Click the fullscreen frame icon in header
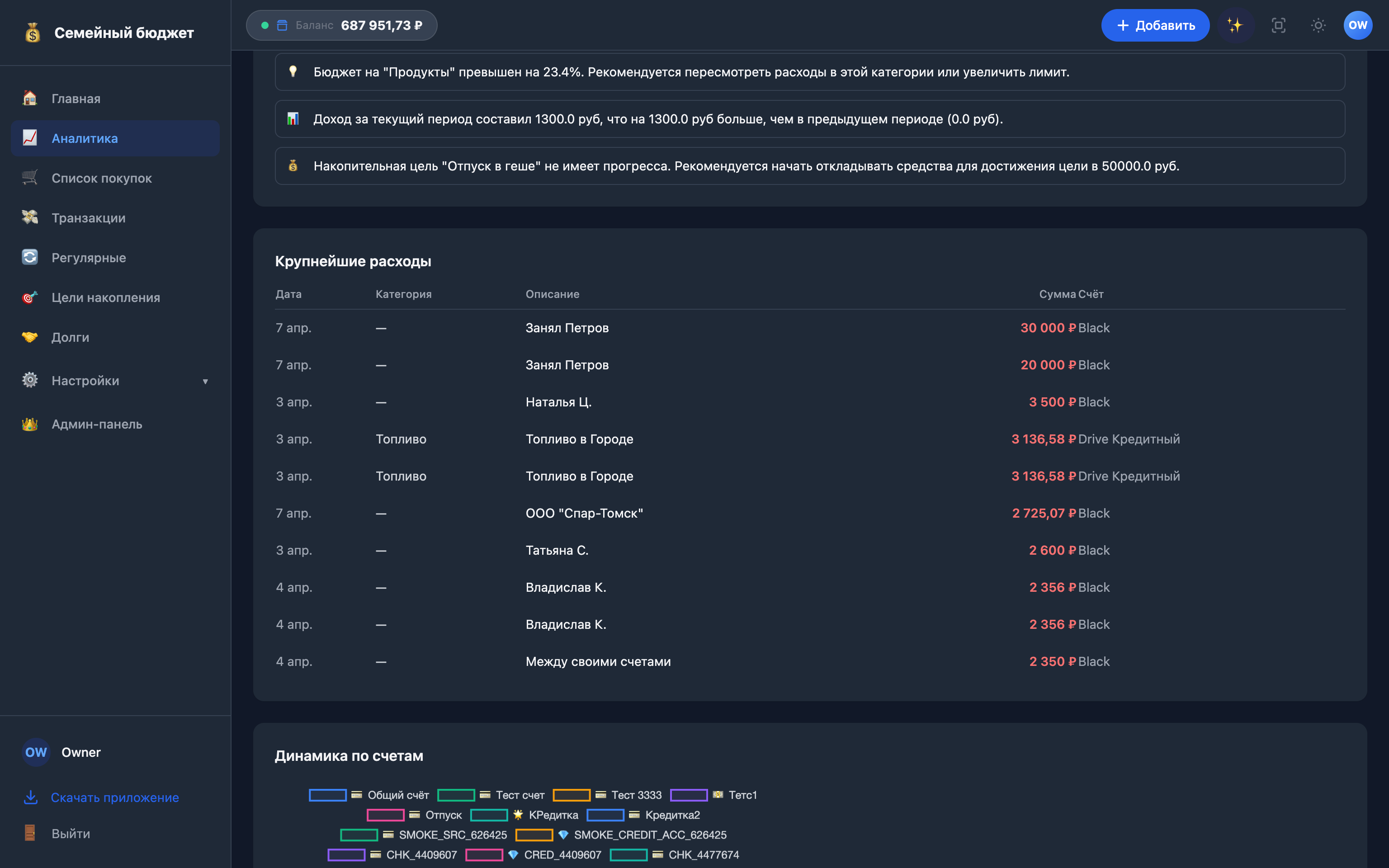Screen dimensions: 1389x868 [1278, 25]
